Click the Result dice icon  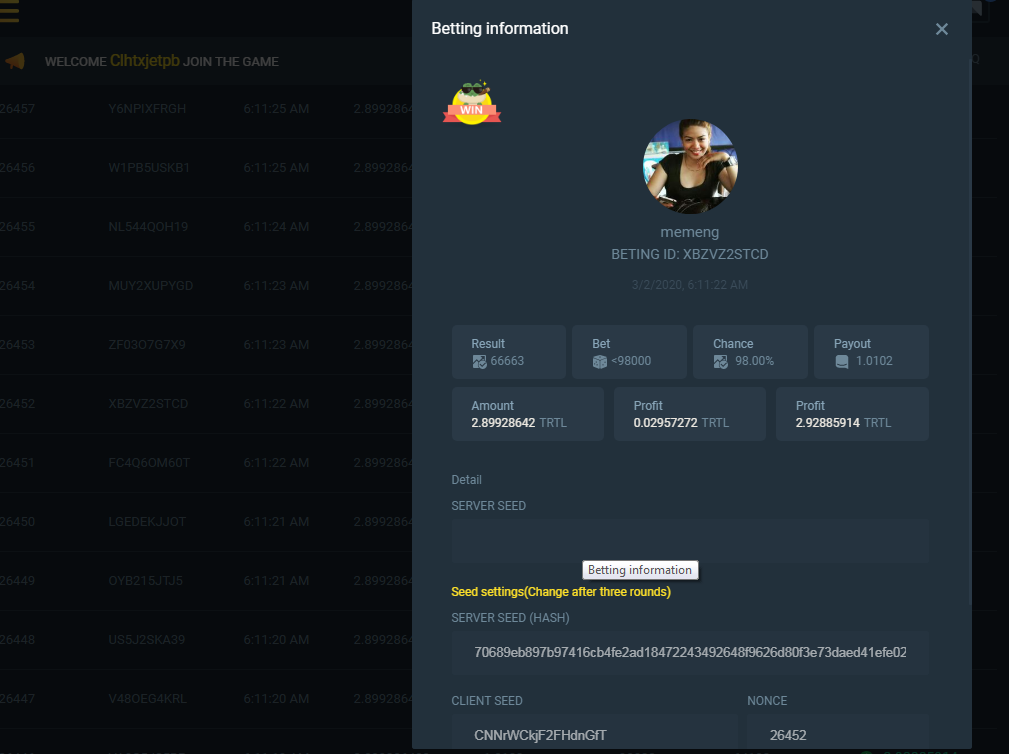click(x=479, y=361)
